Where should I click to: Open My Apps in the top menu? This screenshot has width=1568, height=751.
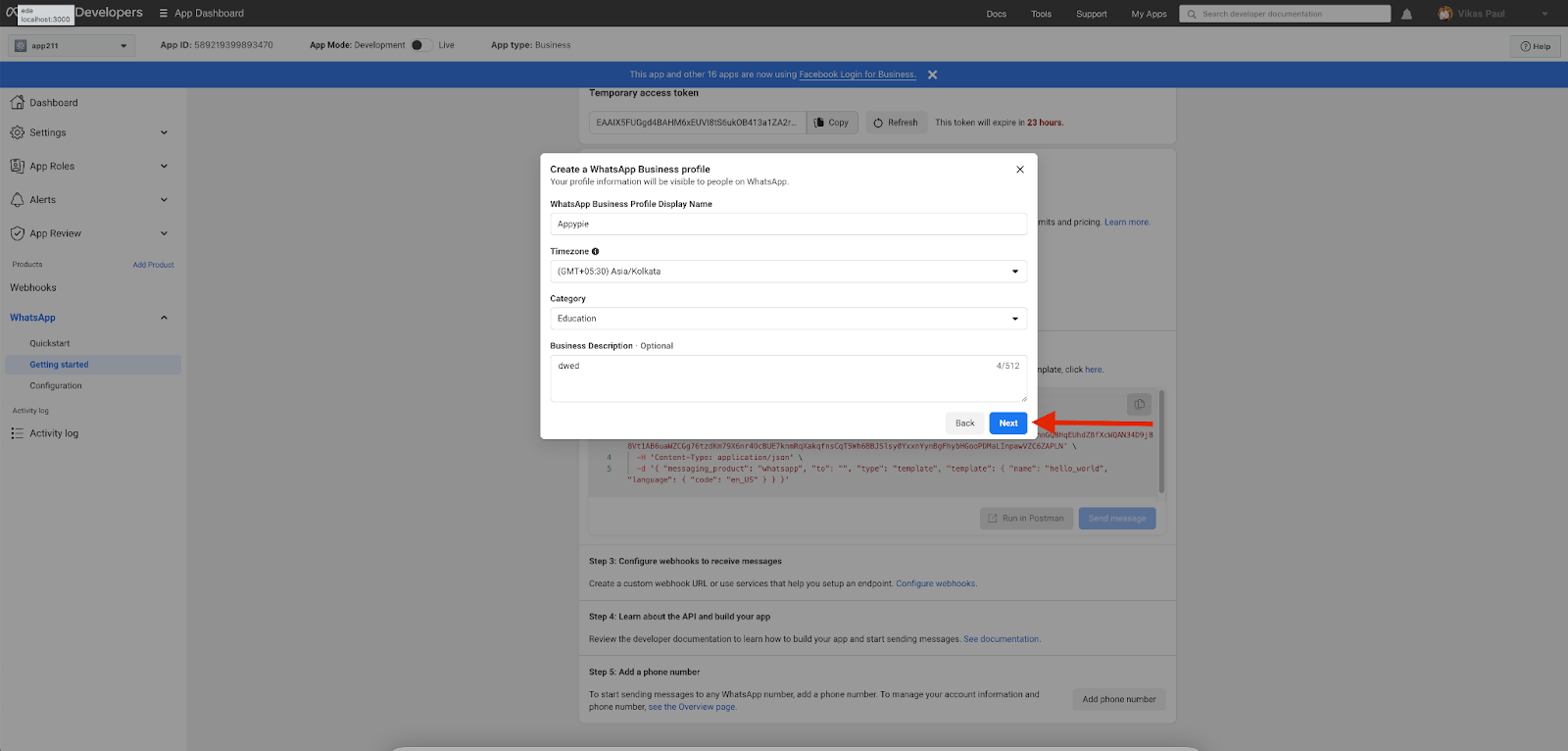click(1149, 14)
